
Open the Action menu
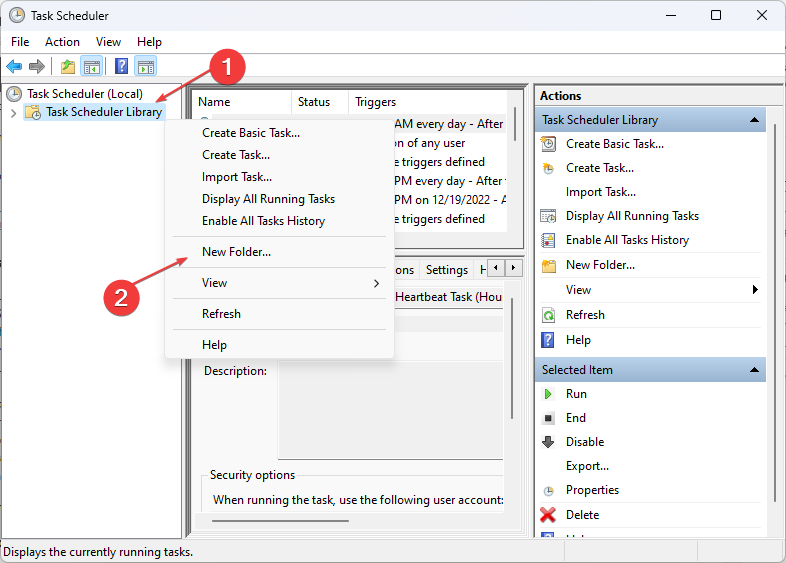coord(62,42)
